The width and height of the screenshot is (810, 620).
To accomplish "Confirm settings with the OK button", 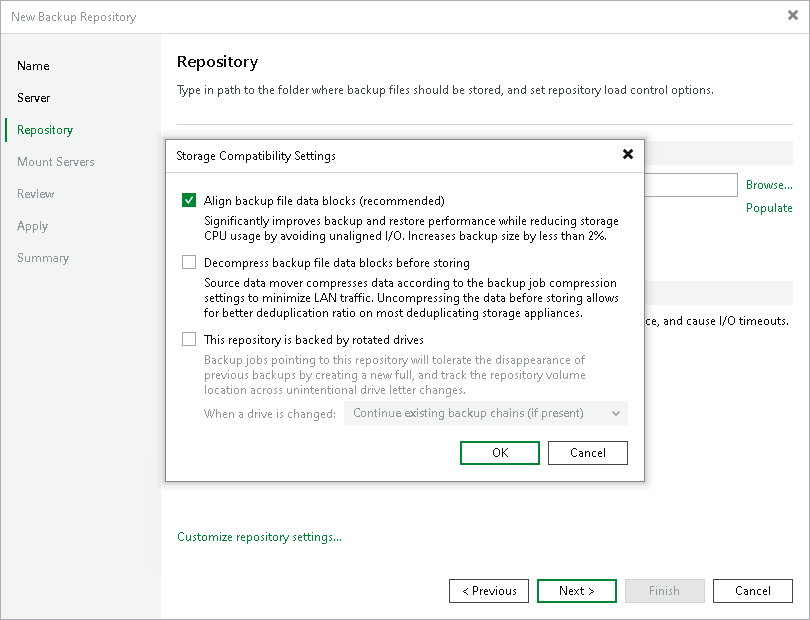I will click(500, 453).
